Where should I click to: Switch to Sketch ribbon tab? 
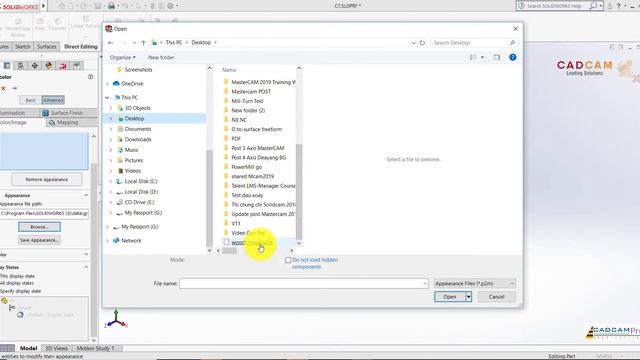[x=23, y=47]
